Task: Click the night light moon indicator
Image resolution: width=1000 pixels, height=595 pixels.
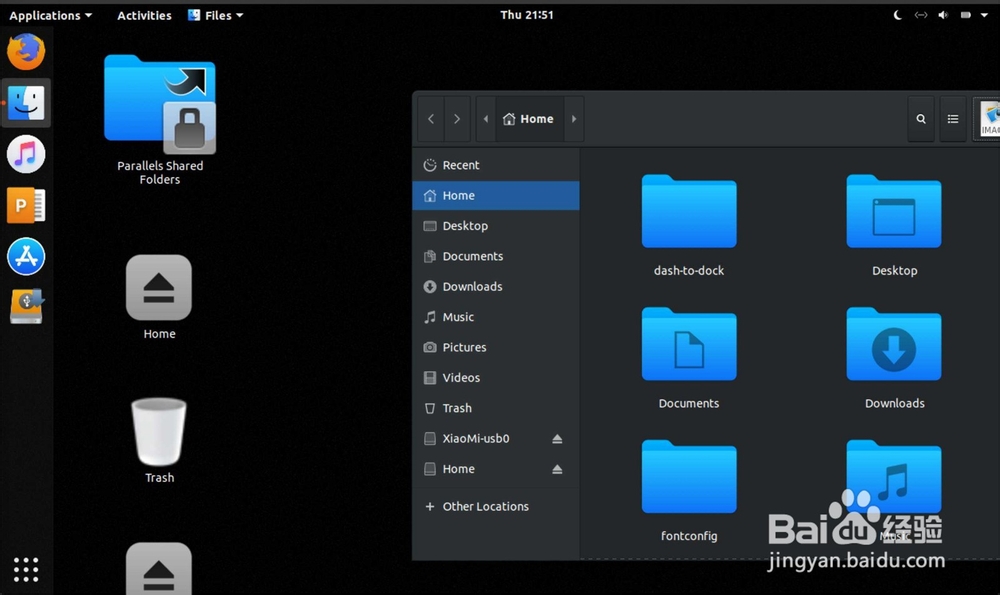Action: point(897,15)
